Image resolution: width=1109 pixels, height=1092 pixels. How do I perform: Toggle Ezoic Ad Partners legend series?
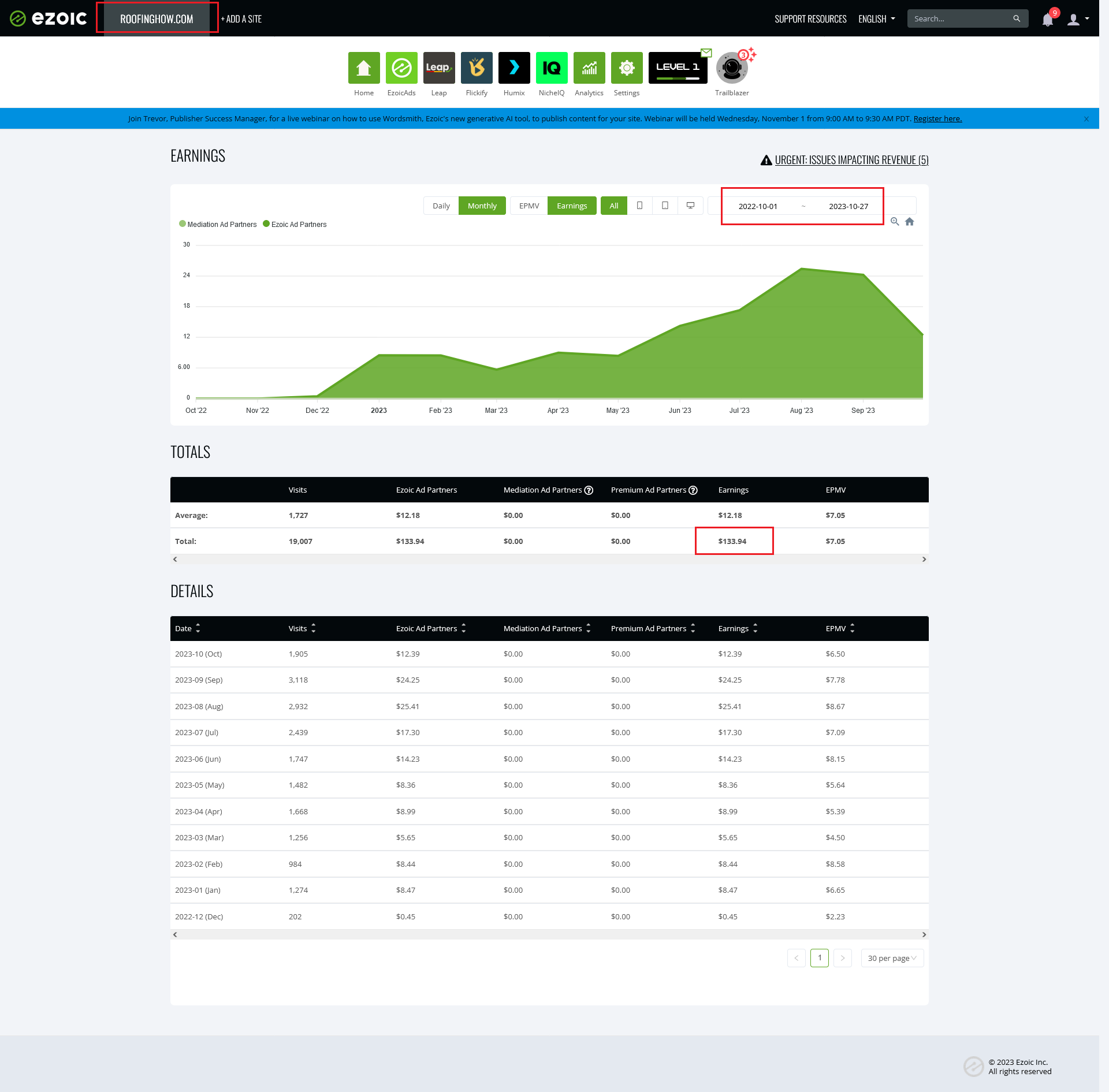pos(295,225)
